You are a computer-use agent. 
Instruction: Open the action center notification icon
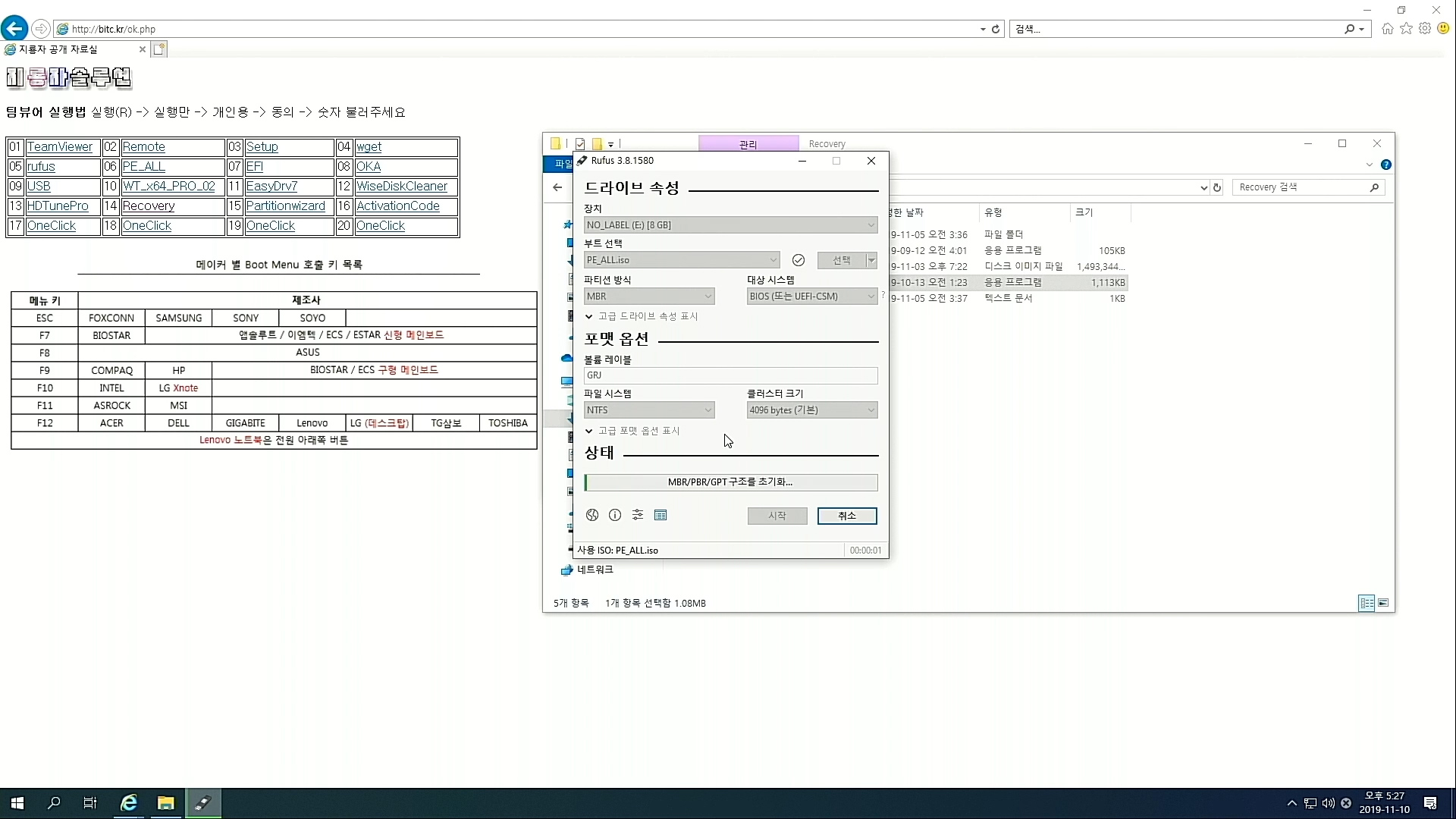click(1430, 803)
